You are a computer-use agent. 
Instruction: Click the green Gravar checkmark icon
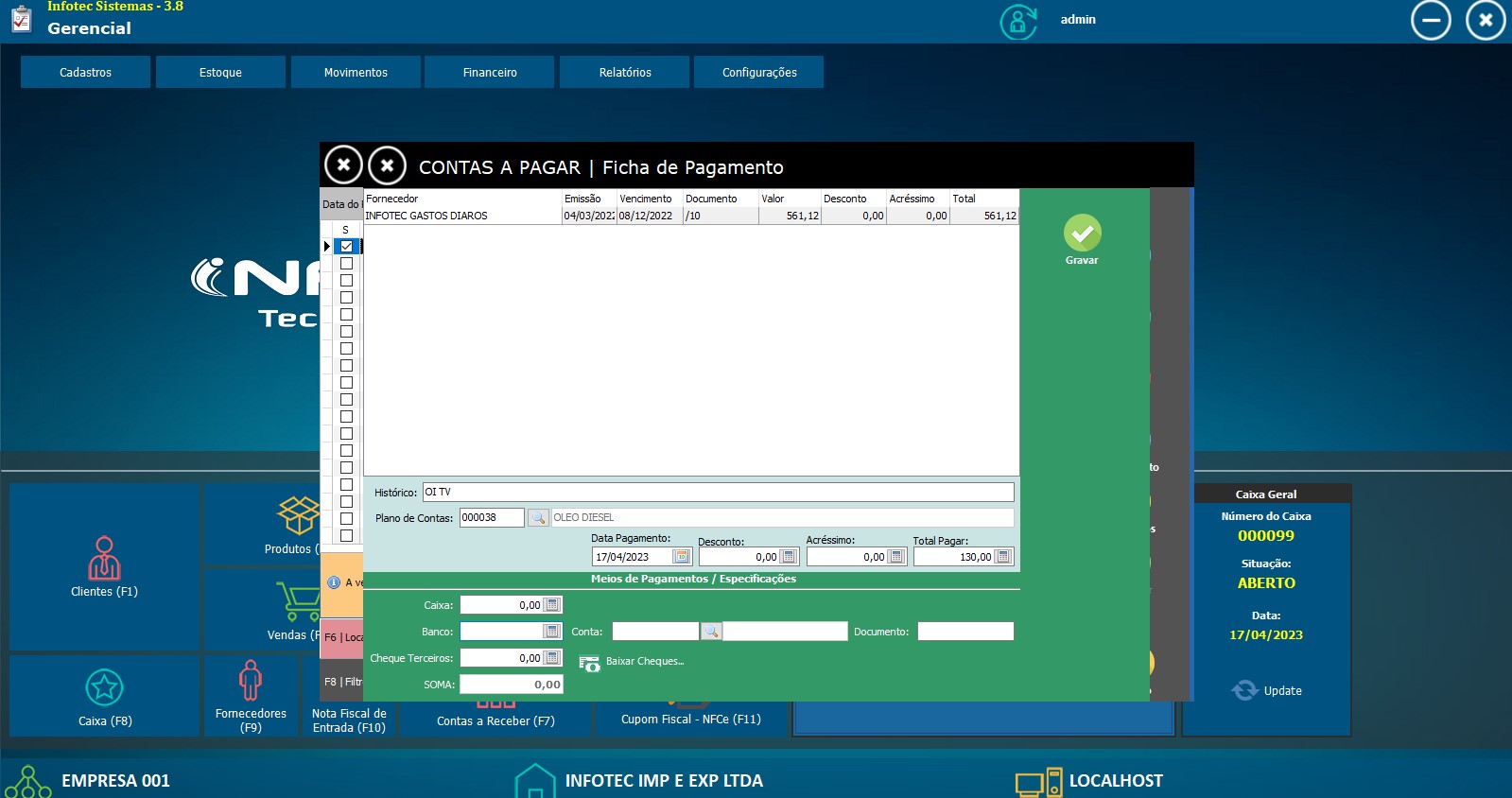click(x=1082, y=233)
